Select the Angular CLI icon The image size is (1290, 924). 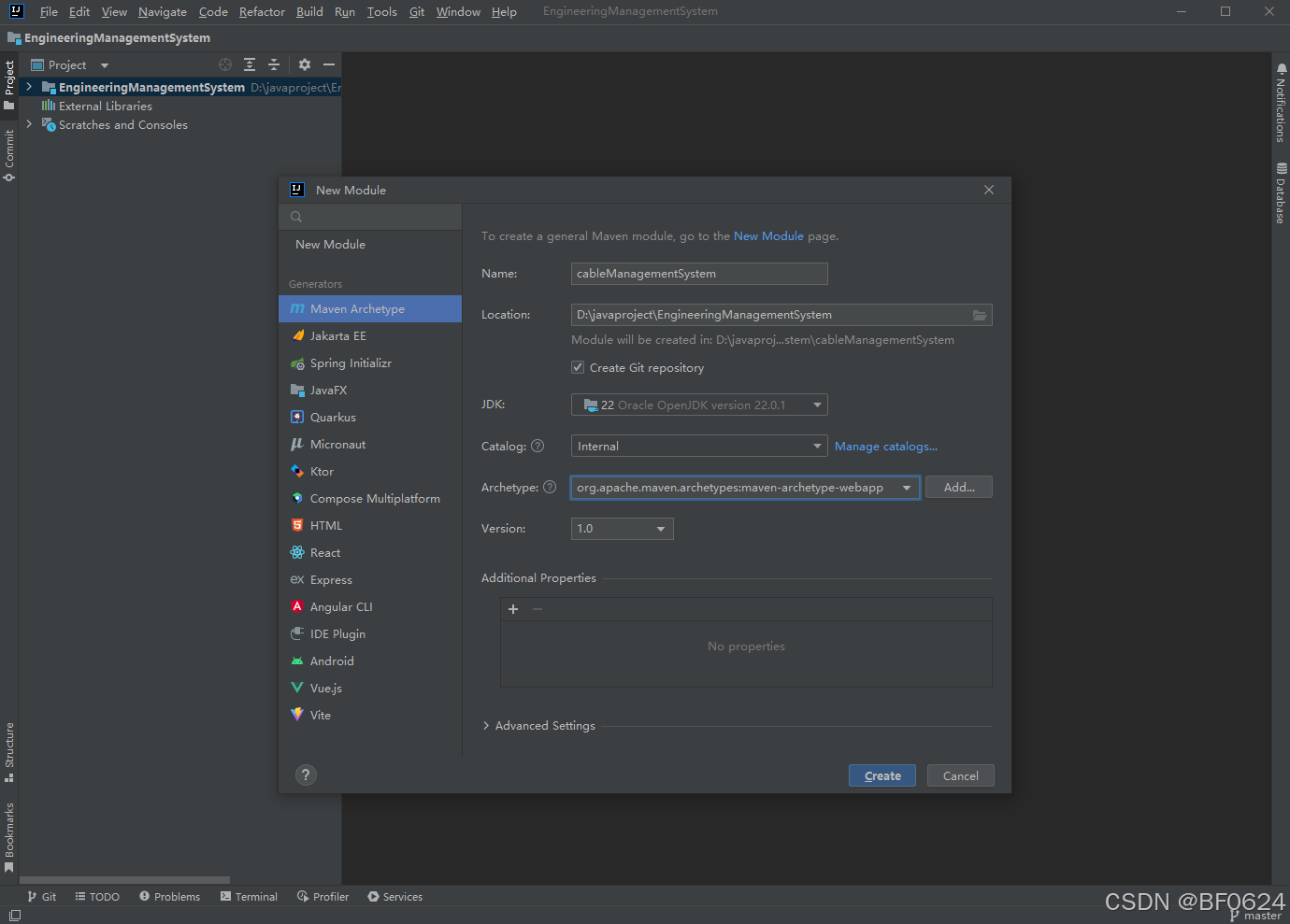(297, 606)
